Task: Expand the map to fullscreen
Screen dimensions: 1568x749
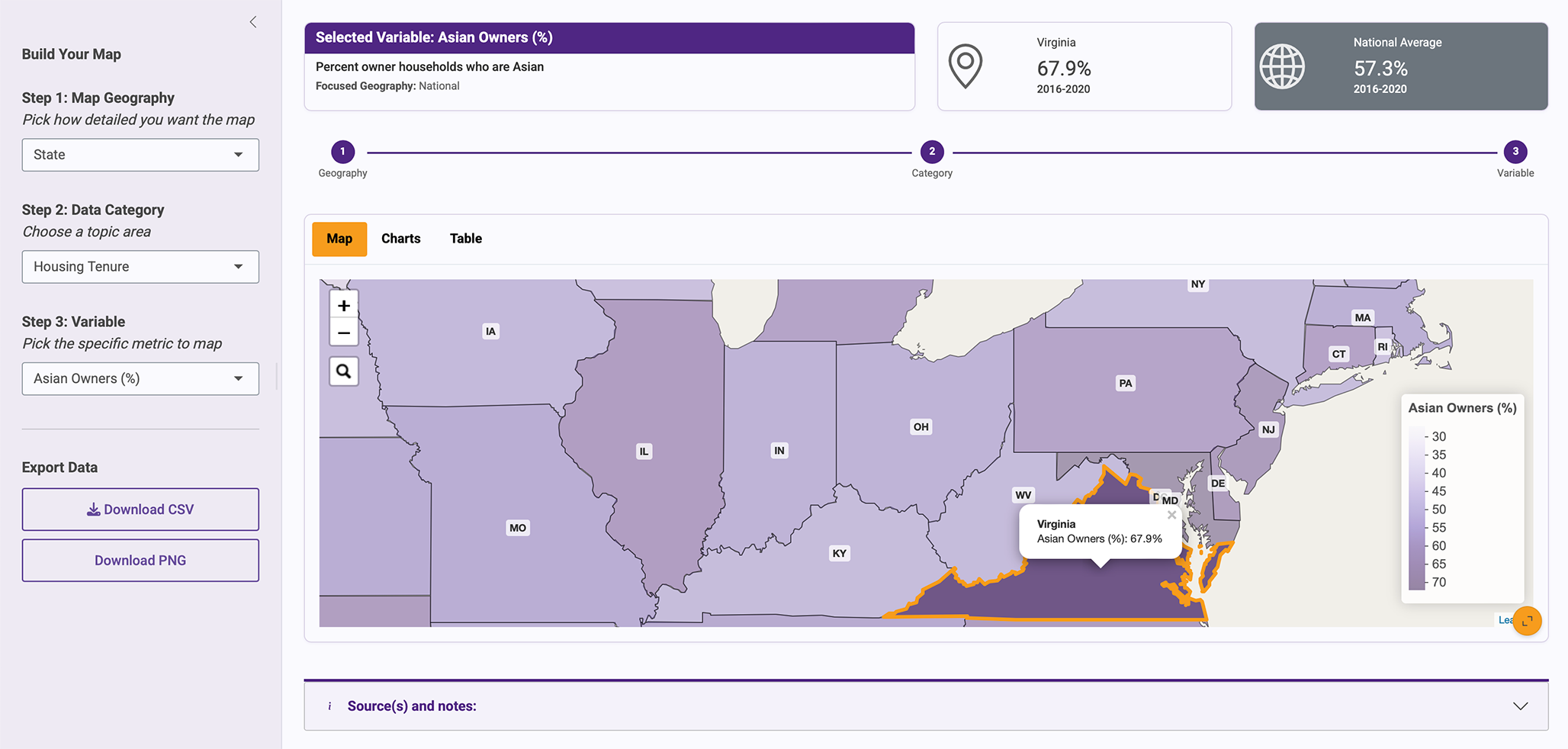Action: [x=1527, y=621]
